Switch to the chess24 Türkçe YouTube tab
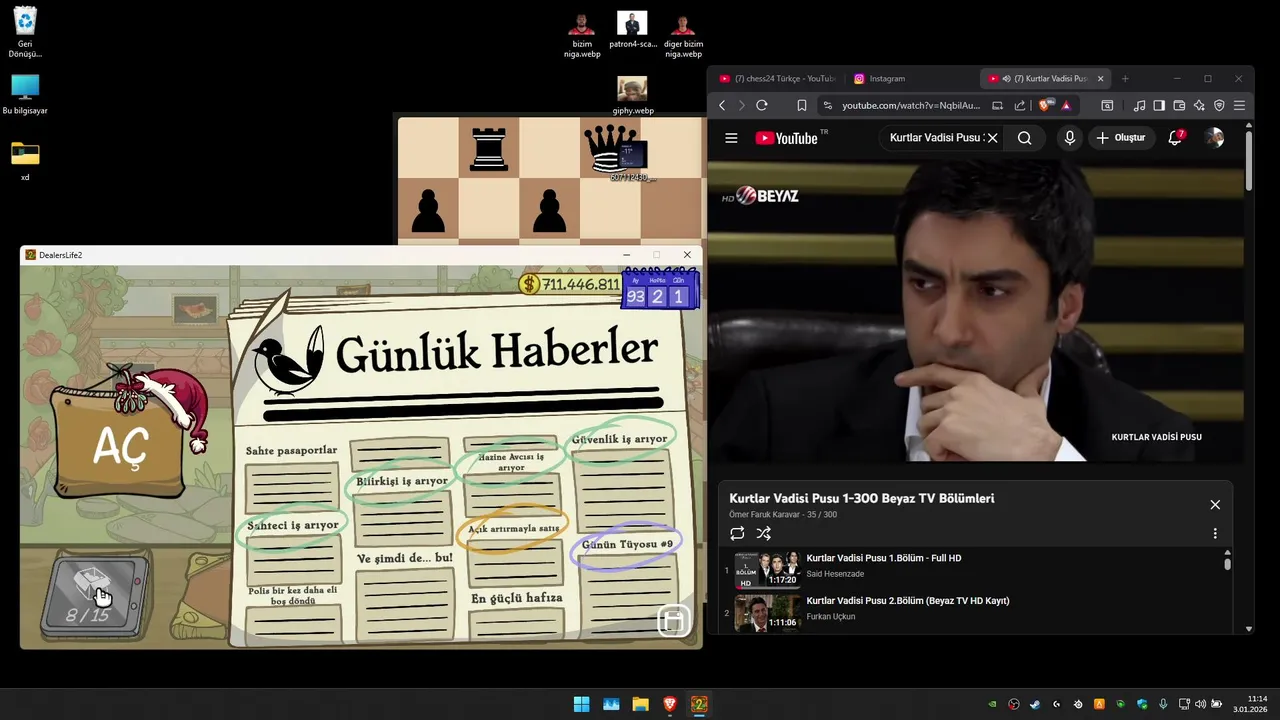 (x=776, y=78)
